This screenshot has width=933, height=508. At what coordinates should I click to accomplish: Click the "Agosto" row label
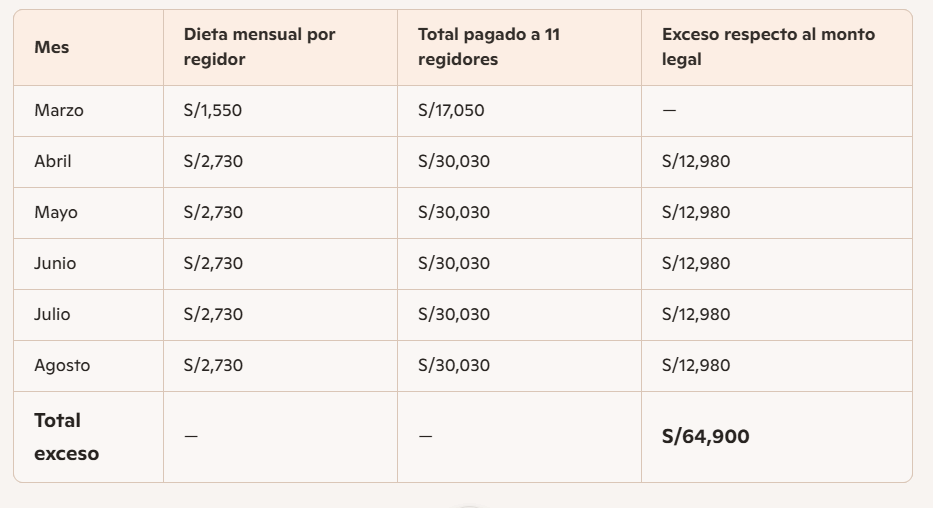click(62, 366)
